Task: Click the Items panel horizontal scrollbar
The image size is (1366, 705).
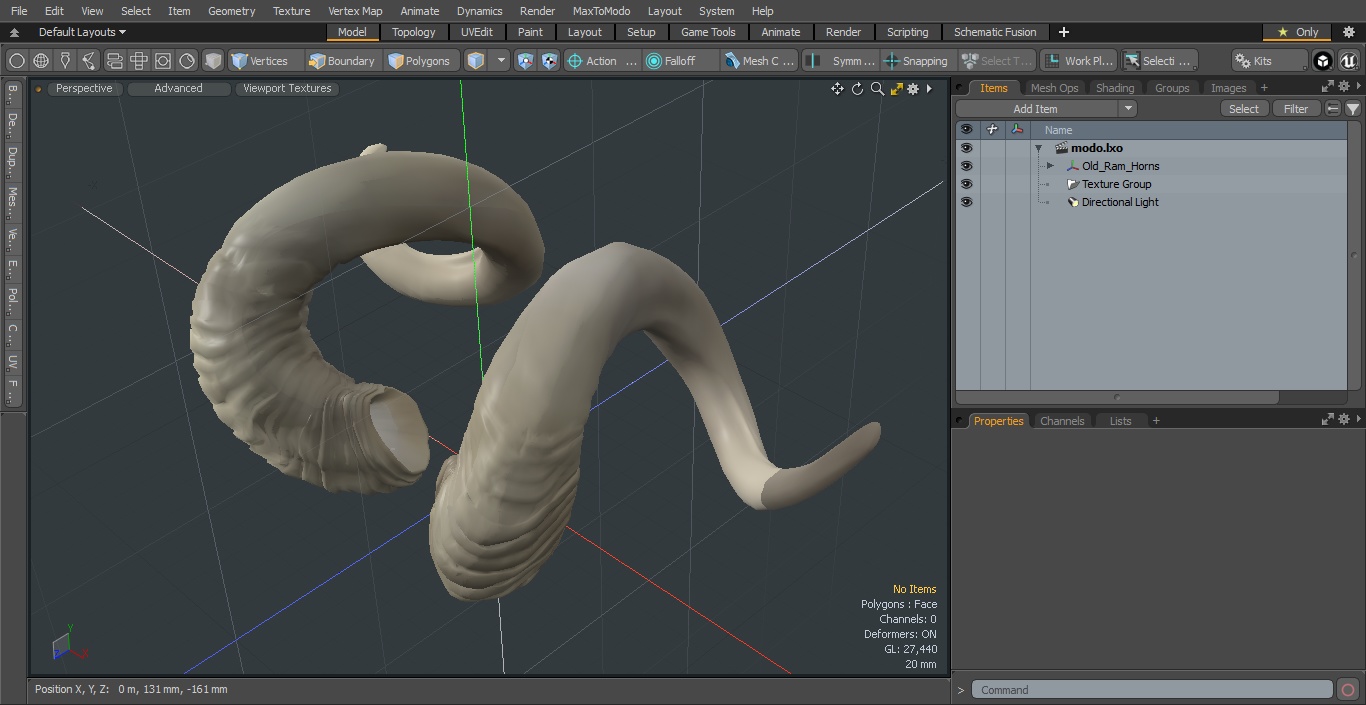Action: pyautogui.click(x=1117, y=397)
